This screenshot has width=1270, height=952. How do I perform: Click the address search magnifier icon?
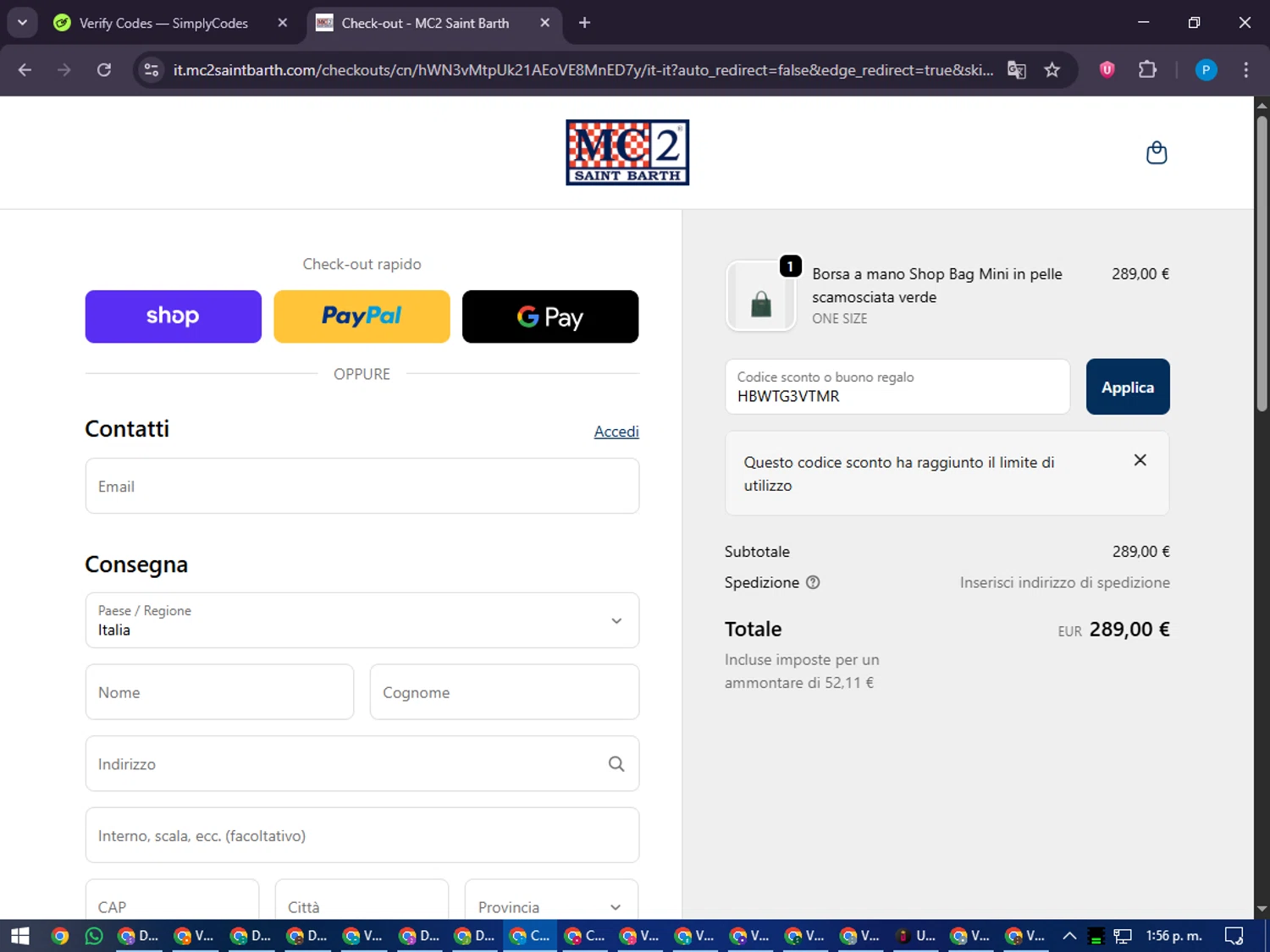point(616,764)
